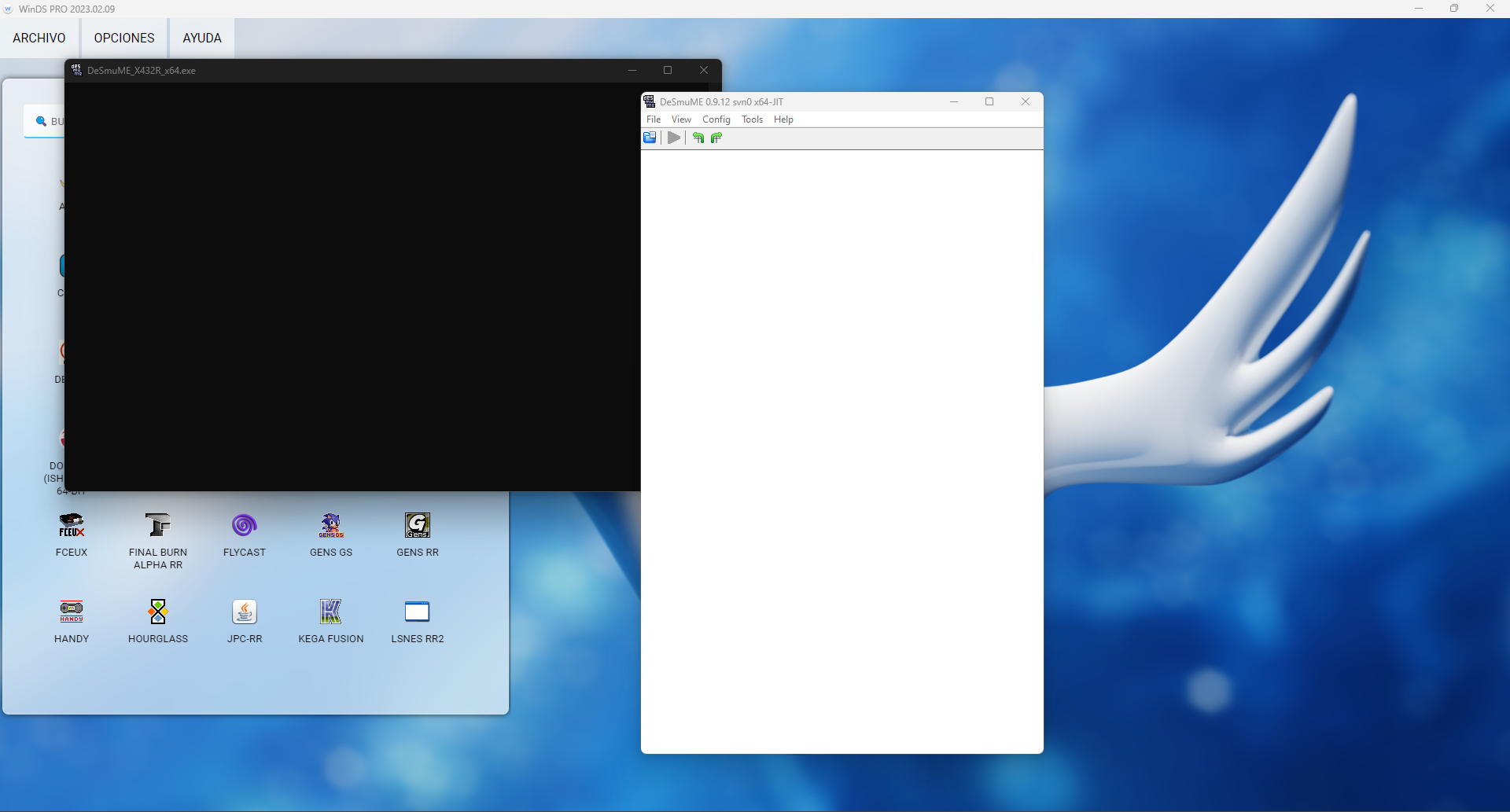
Task: Click the KEGA FUSION label text
Action: 331,639
